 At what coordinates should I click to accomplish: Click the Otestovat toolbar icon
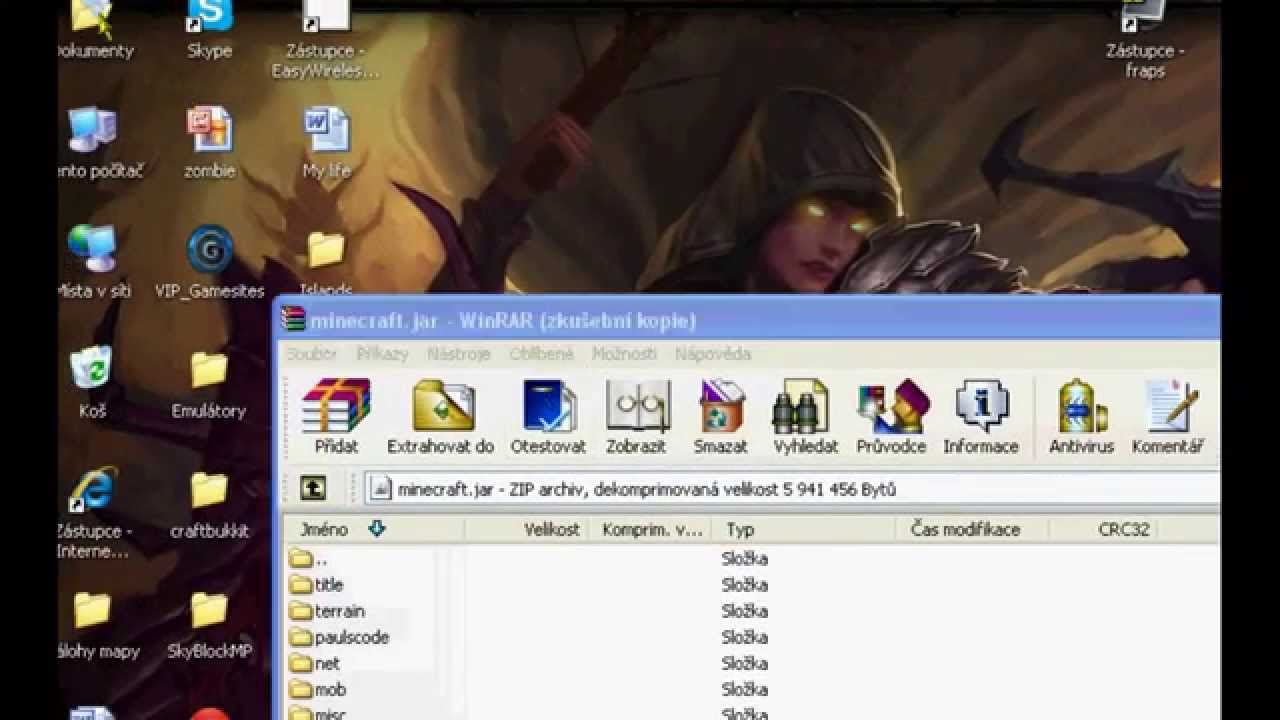click(548, 417)
